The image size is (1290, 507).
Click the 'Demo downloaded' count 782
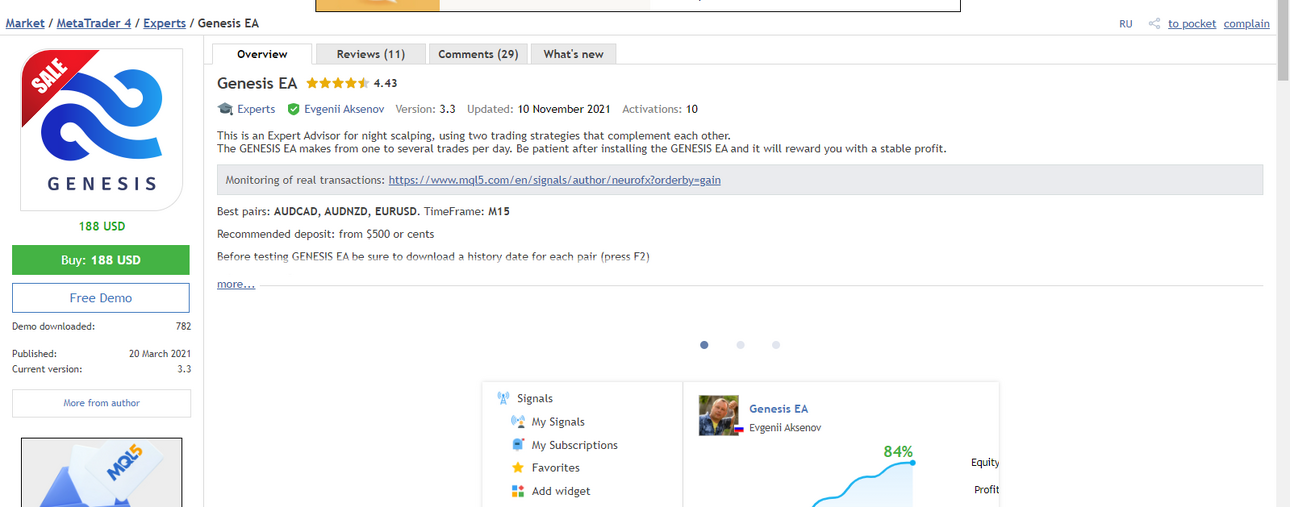point(183,327)
